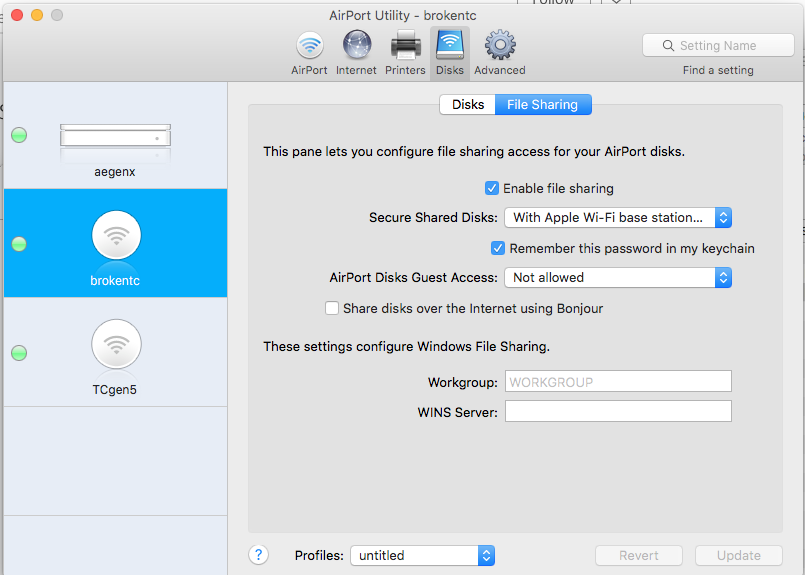The width and height of the screenshot is (805, 575).
Task: Click green status light next to aegenx
Action: [x=19, y=135]
